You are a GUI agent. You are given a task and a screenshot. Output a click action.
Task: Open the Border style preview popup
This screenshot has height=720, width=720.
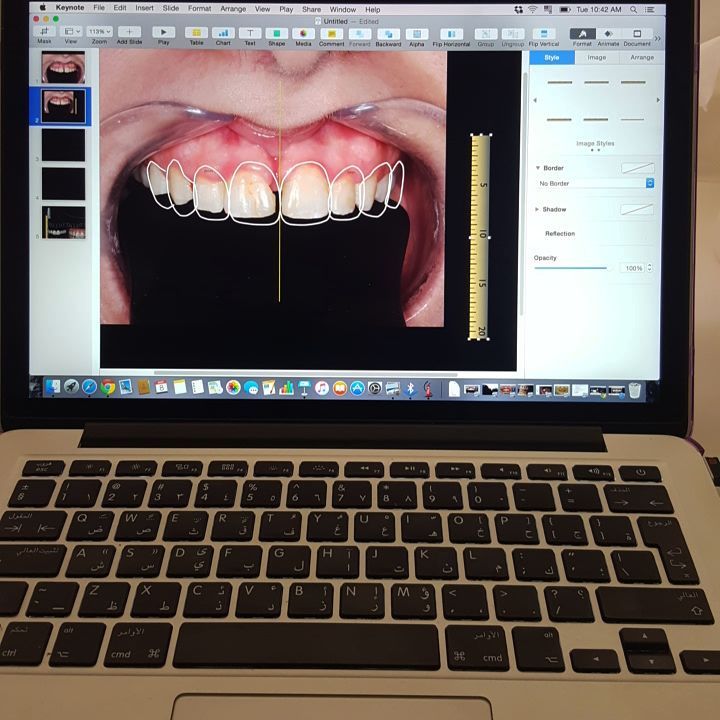click(638, 168)
